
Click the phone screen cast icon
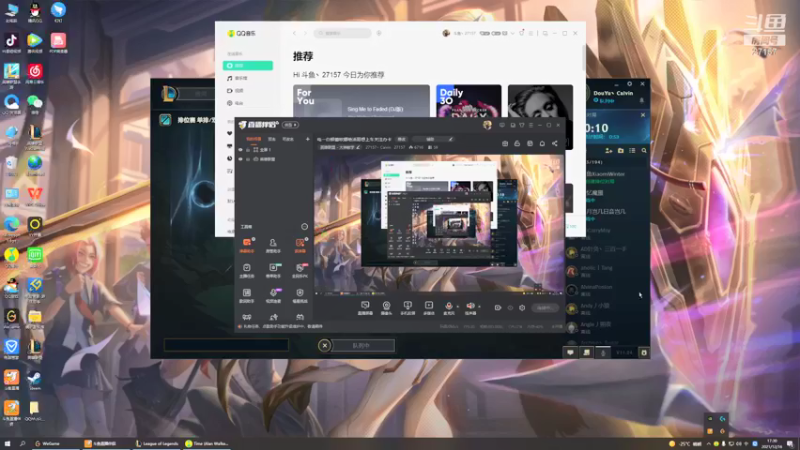[407, 307]
